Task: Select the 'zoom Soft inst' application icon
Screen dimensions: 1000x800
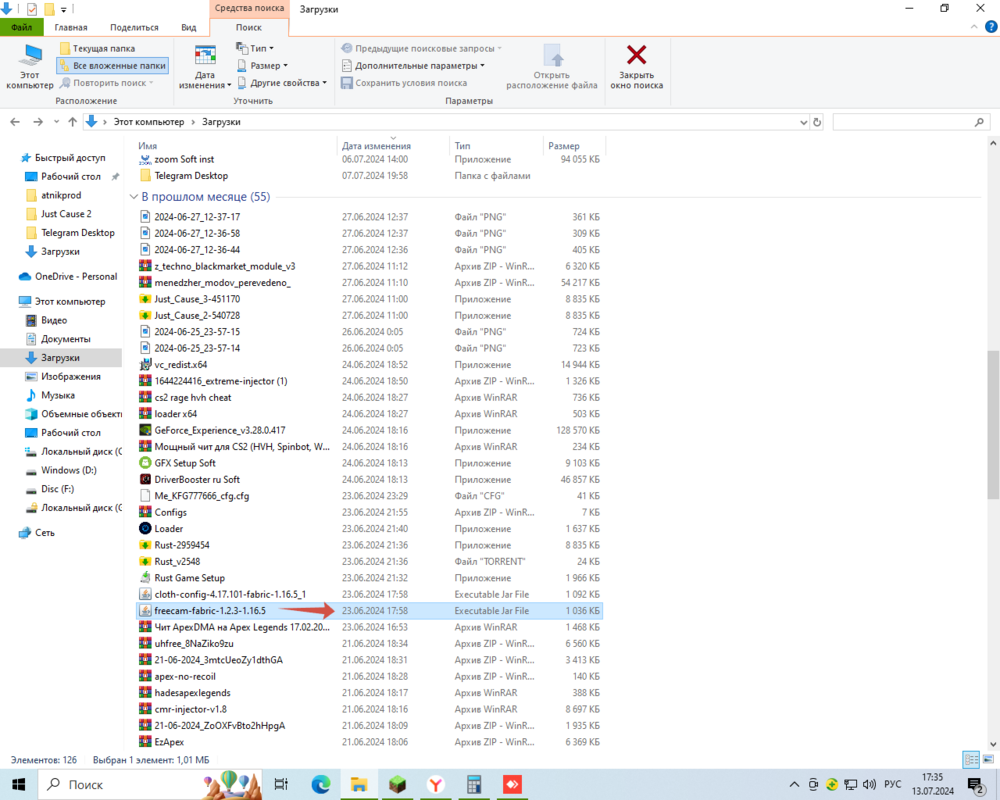Action: (145, 159)
